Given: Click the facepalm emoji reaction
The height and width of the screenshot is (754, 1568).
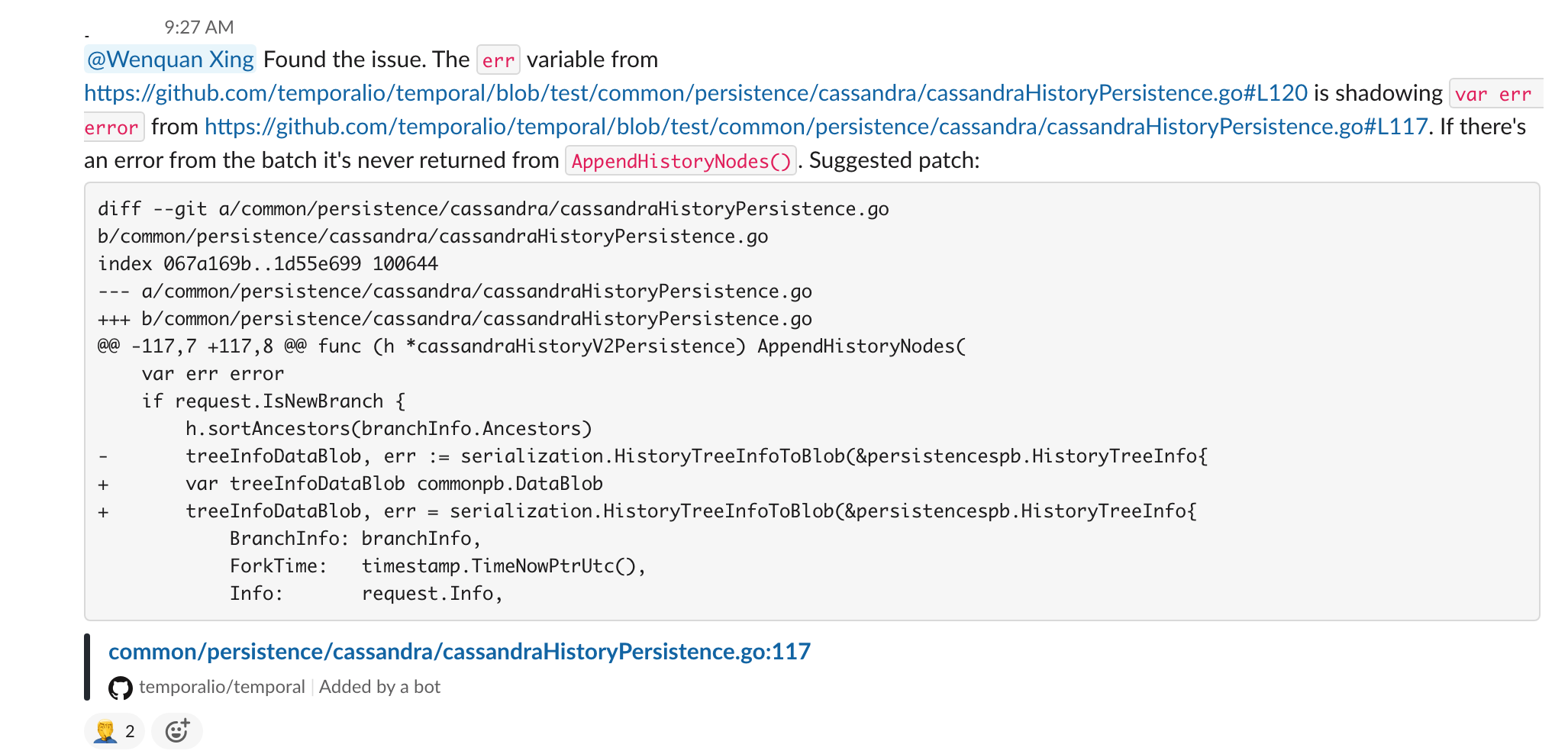Looking at the screenshot, I should (115, 731).
